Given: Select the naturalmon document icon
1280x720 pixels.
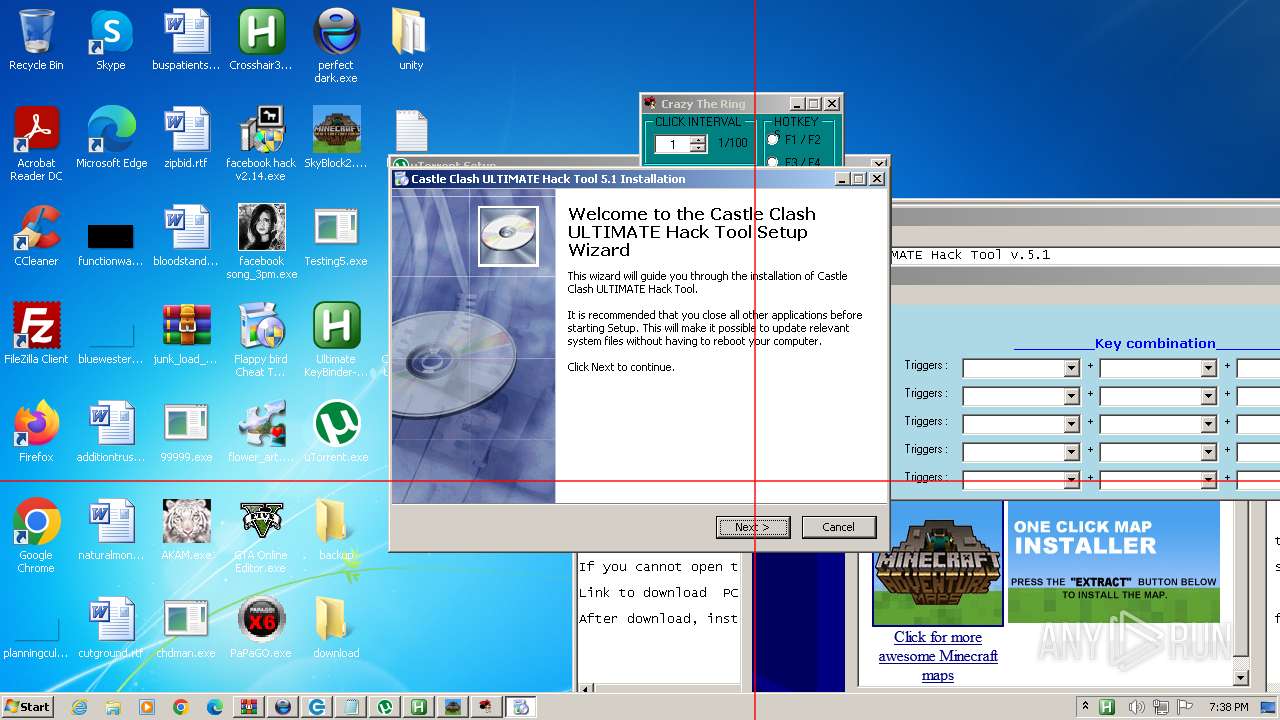Looking at the screenshot, I should click(x=111, y=530).
